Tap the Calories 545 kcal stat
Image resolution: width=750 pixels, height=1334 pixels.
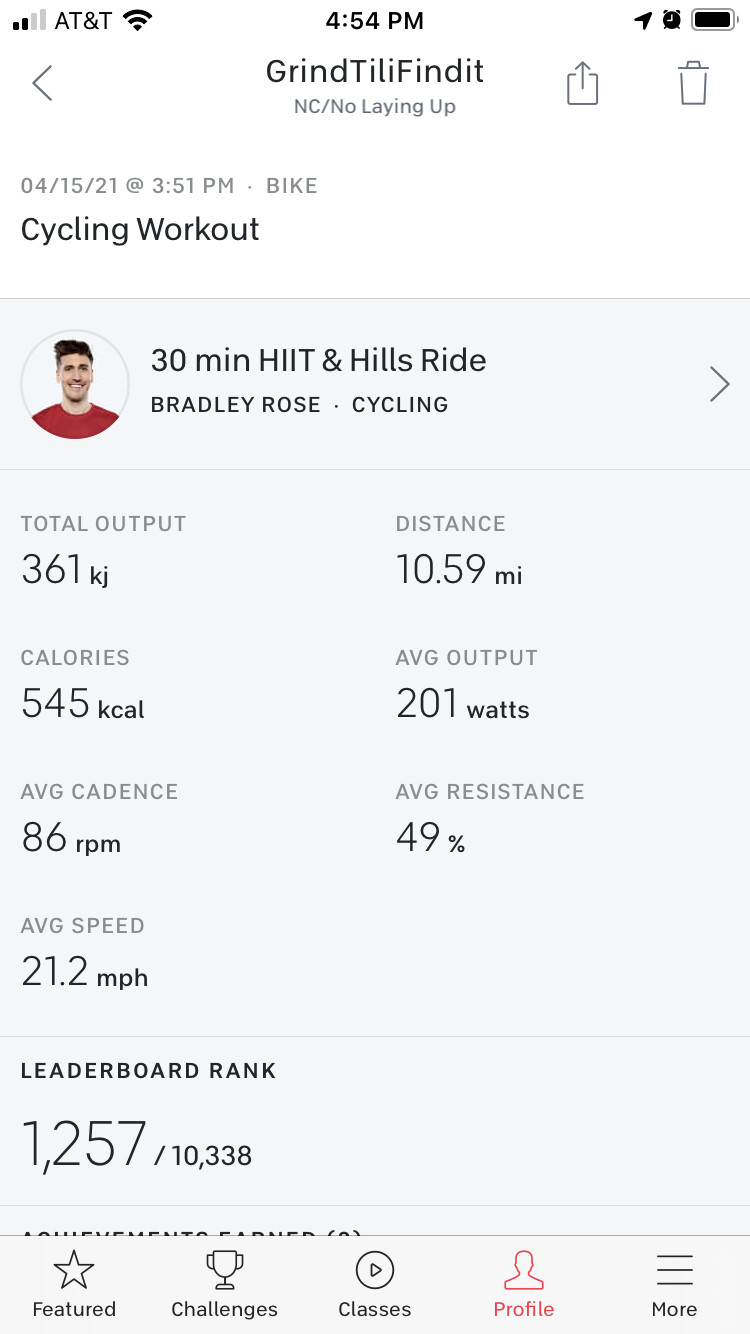82,704
